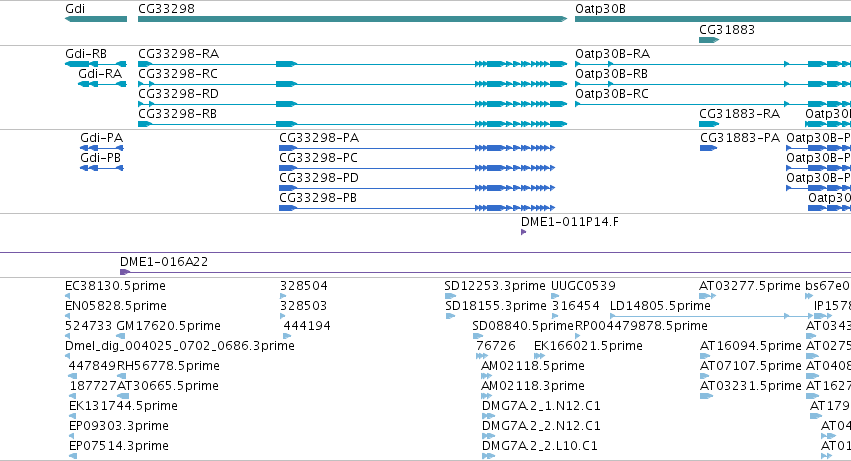
Task: Select the CG33298-RC transcript label
Action: (x=178, y=74)
